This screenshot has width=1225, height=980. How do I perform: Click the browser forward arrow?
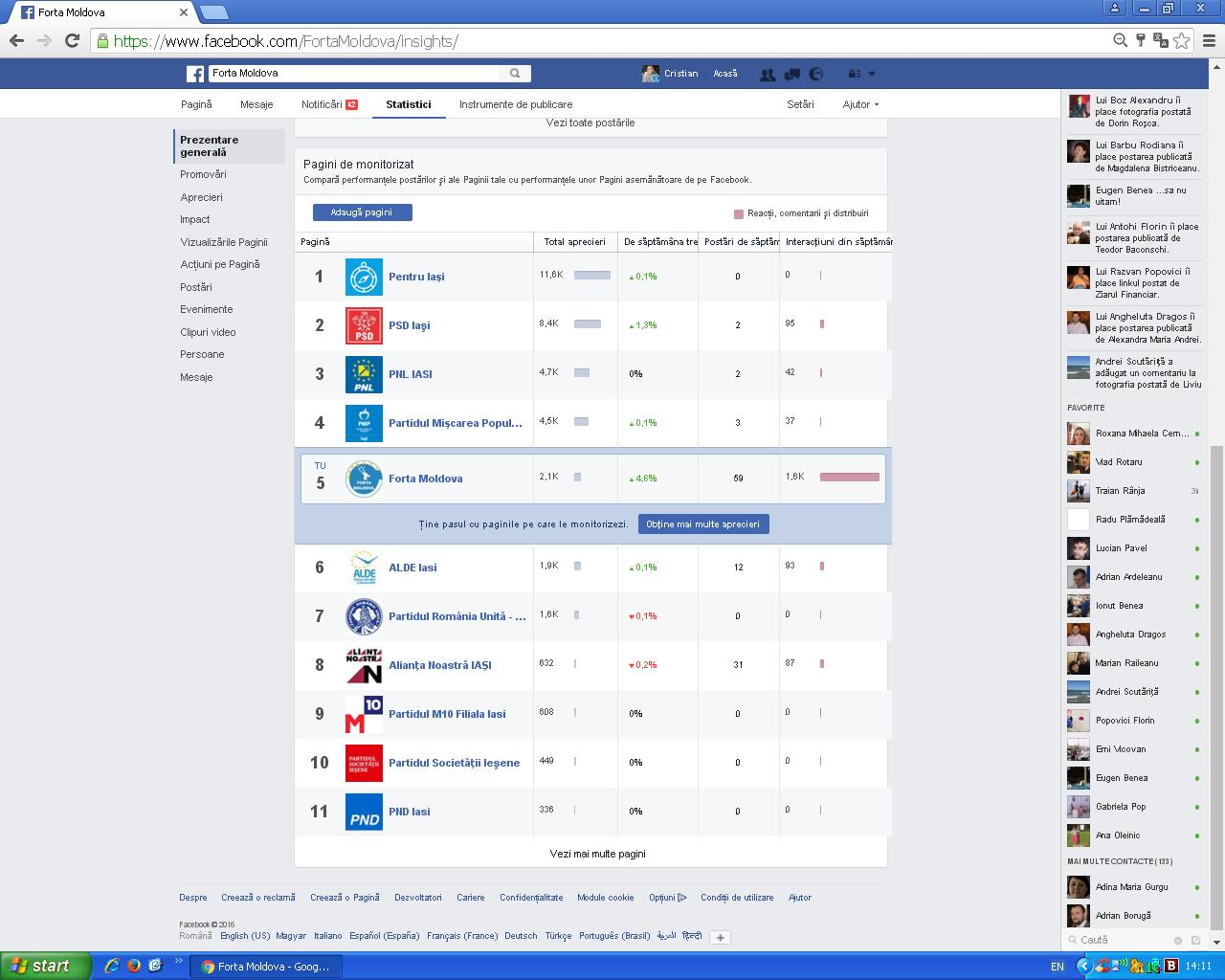44,40
